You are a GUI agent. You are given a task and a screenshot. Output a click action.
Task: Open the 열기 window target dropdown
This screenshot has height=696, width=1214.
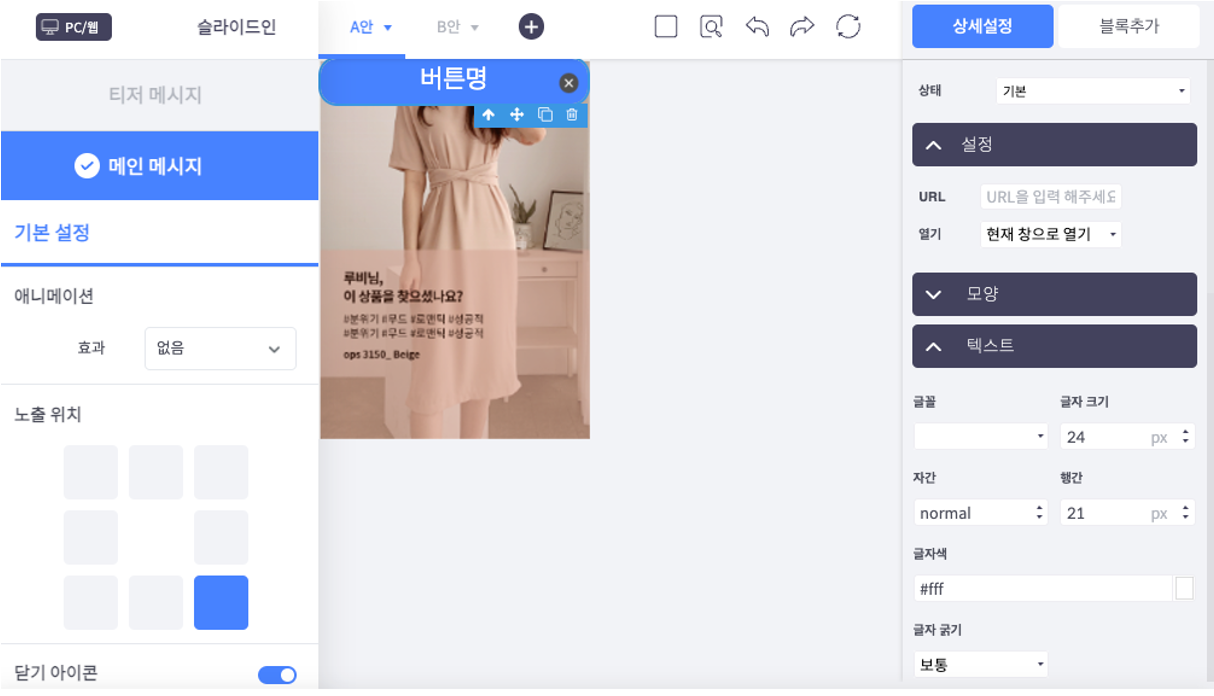click(x=1051, y=235)
